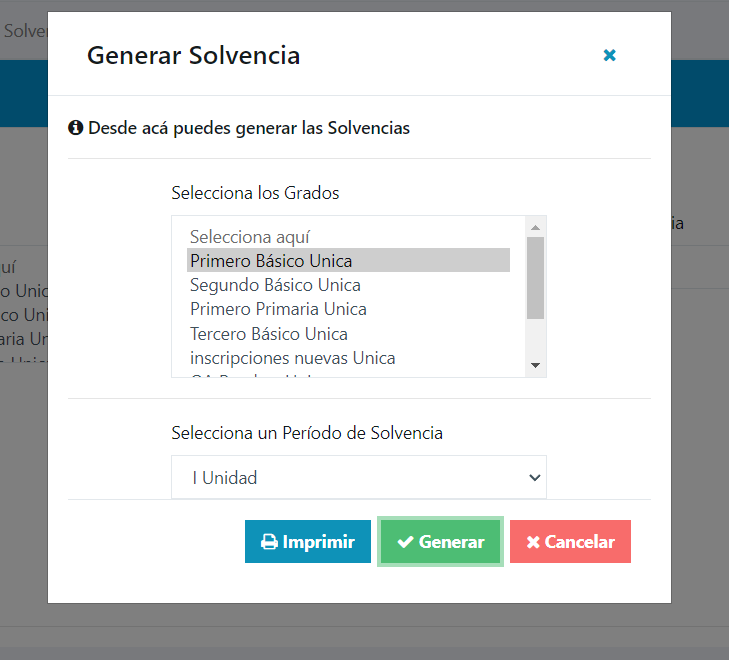Image resolution: width=729 pixels, height=660 pixels.
Task: Choose Primero Primaria Unica from the list
Action: [348, 309]
